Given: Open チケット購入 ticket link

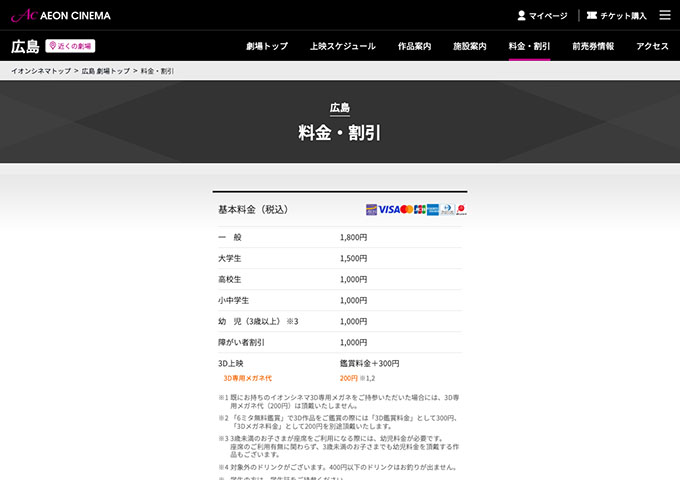Looking at the screenshot, I should pyautogui.click(x=616, y=16).
